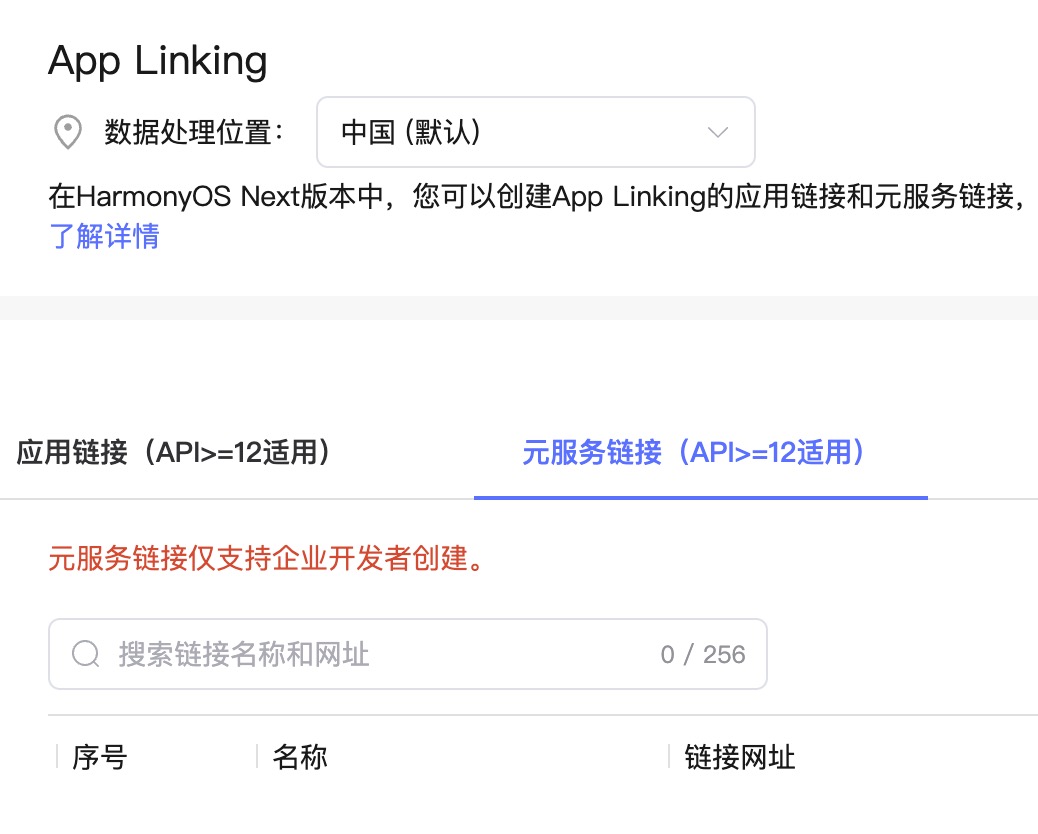
Task: Click the 名称 column header
Action: pos(300,757)
